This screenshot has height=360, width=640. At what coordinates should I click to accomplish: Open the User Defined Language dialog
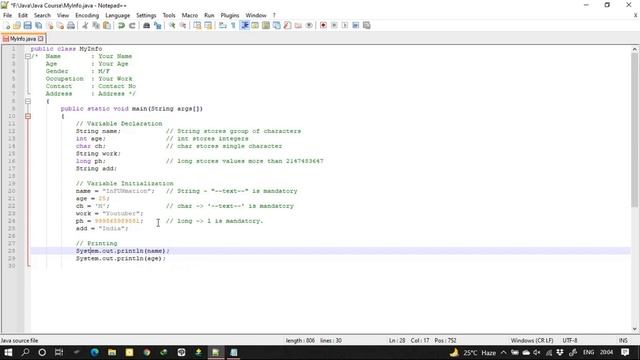pyautogui.click(x=255, y=25)
